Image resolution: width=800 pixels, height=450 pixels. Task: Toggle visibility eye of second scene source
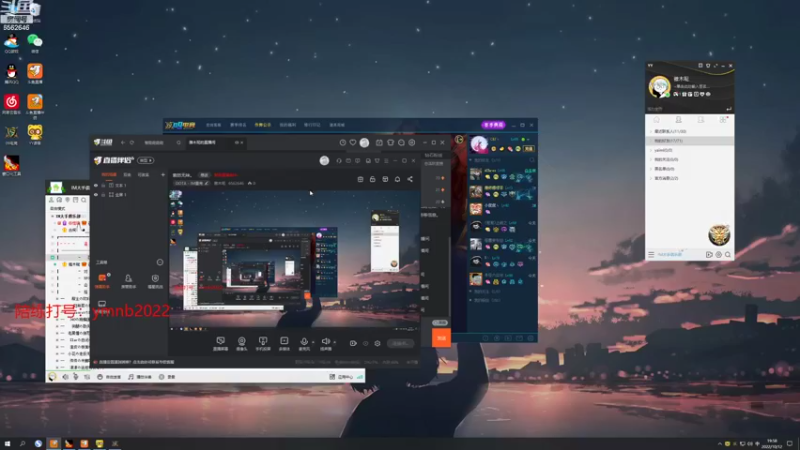coord(96,195)
